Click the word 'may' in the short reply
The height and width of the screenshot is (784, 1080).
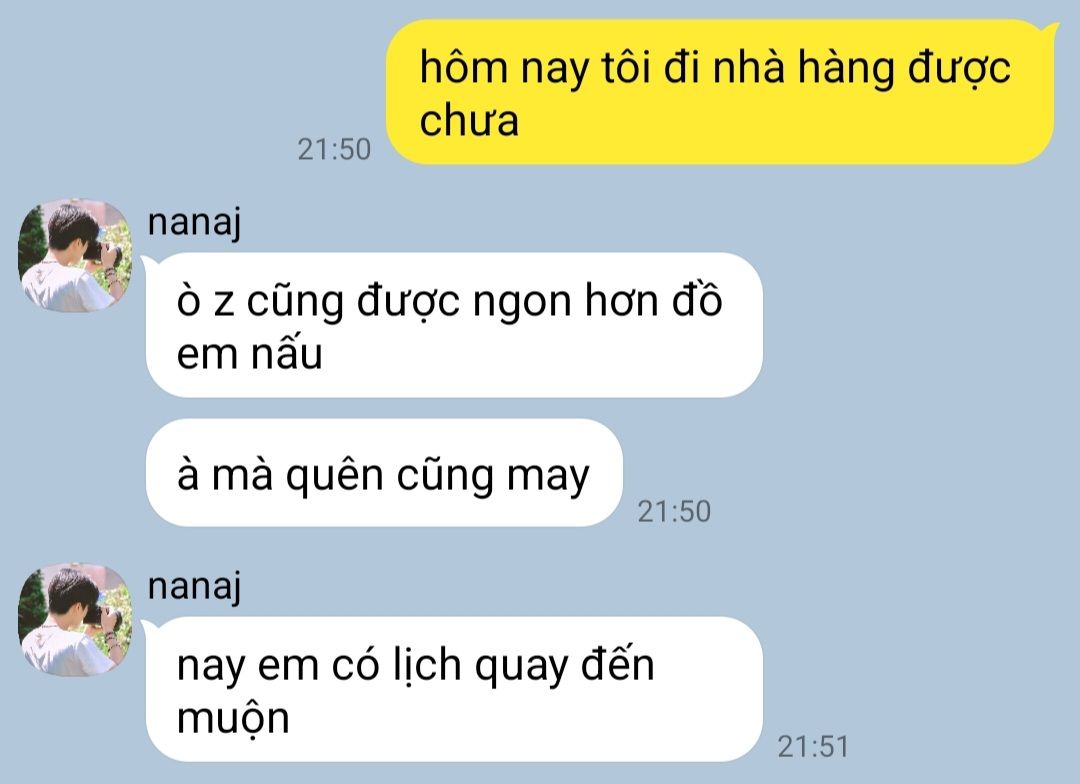(548, 478)
